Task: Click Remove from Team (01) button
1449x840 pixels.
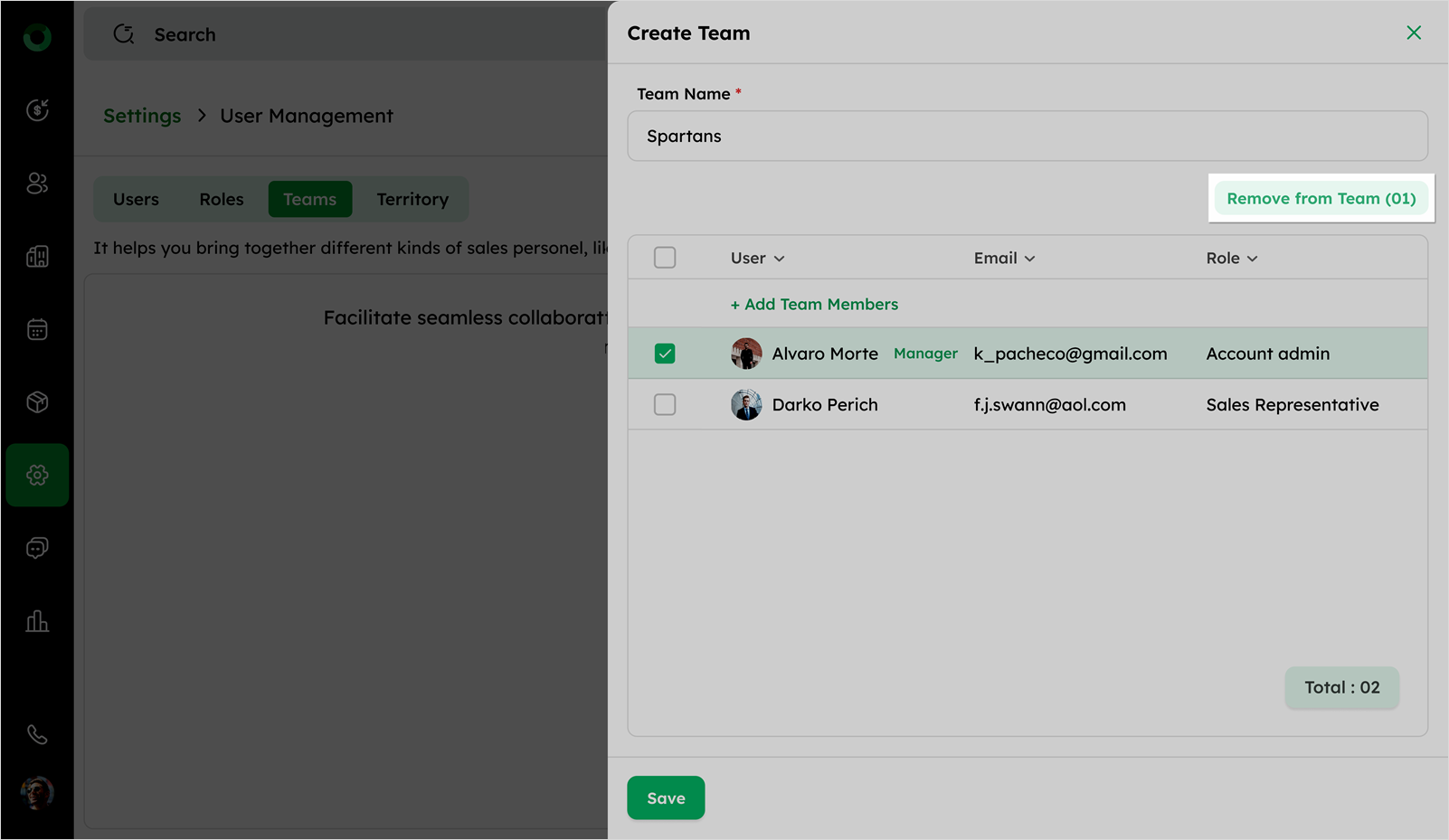Action: pos(1321,198)
